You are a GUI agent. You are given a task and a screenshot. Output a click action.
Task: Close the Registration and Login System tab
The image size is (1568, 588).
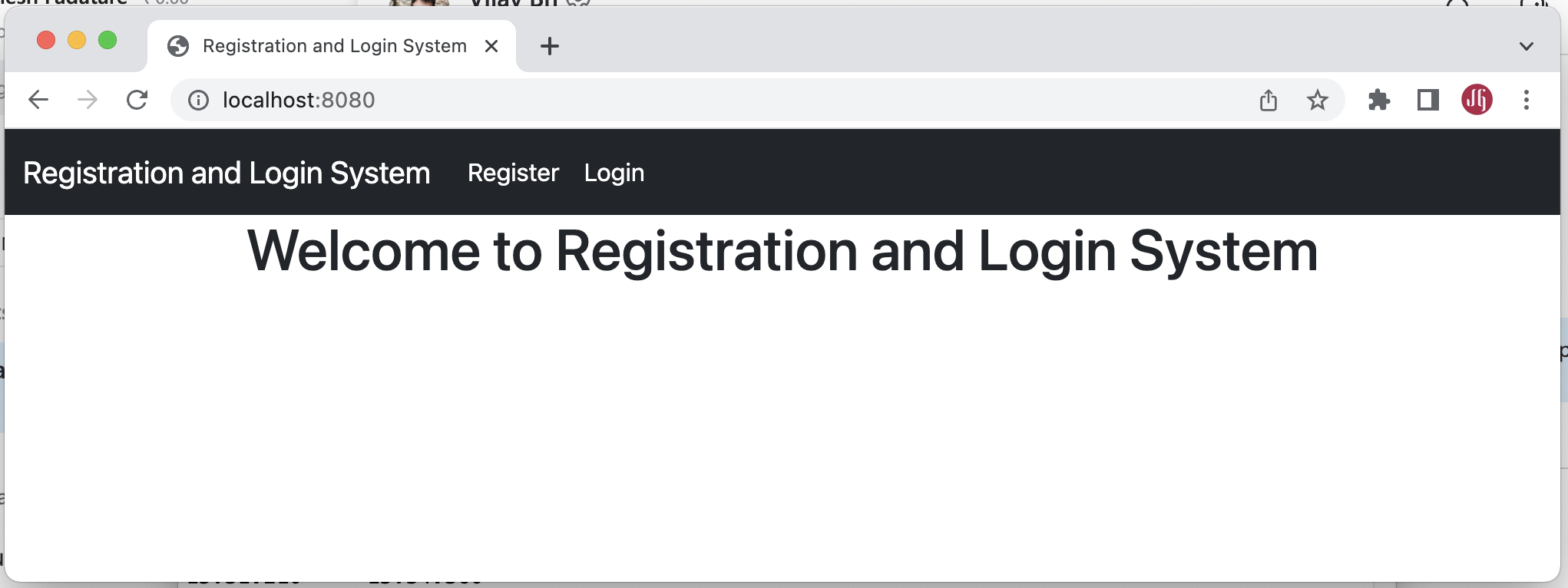491,46
